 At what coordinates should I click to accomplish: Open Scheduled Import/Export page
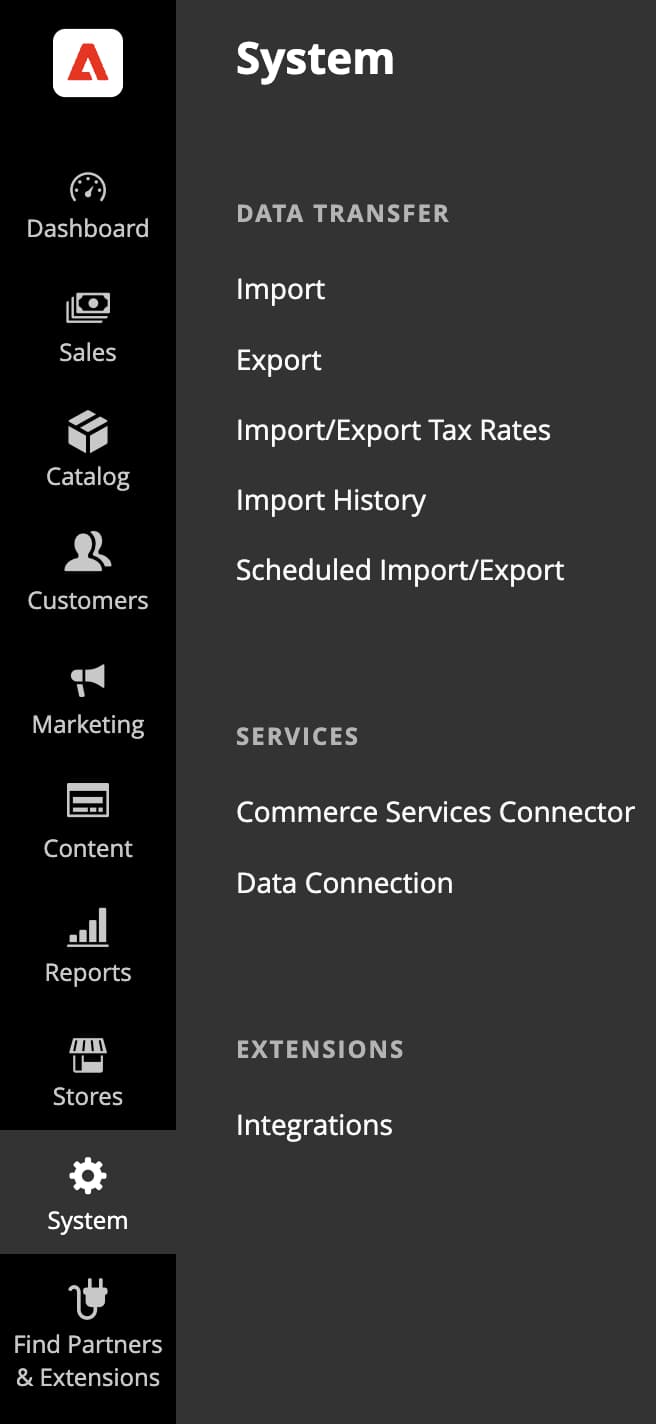[400, 570]
